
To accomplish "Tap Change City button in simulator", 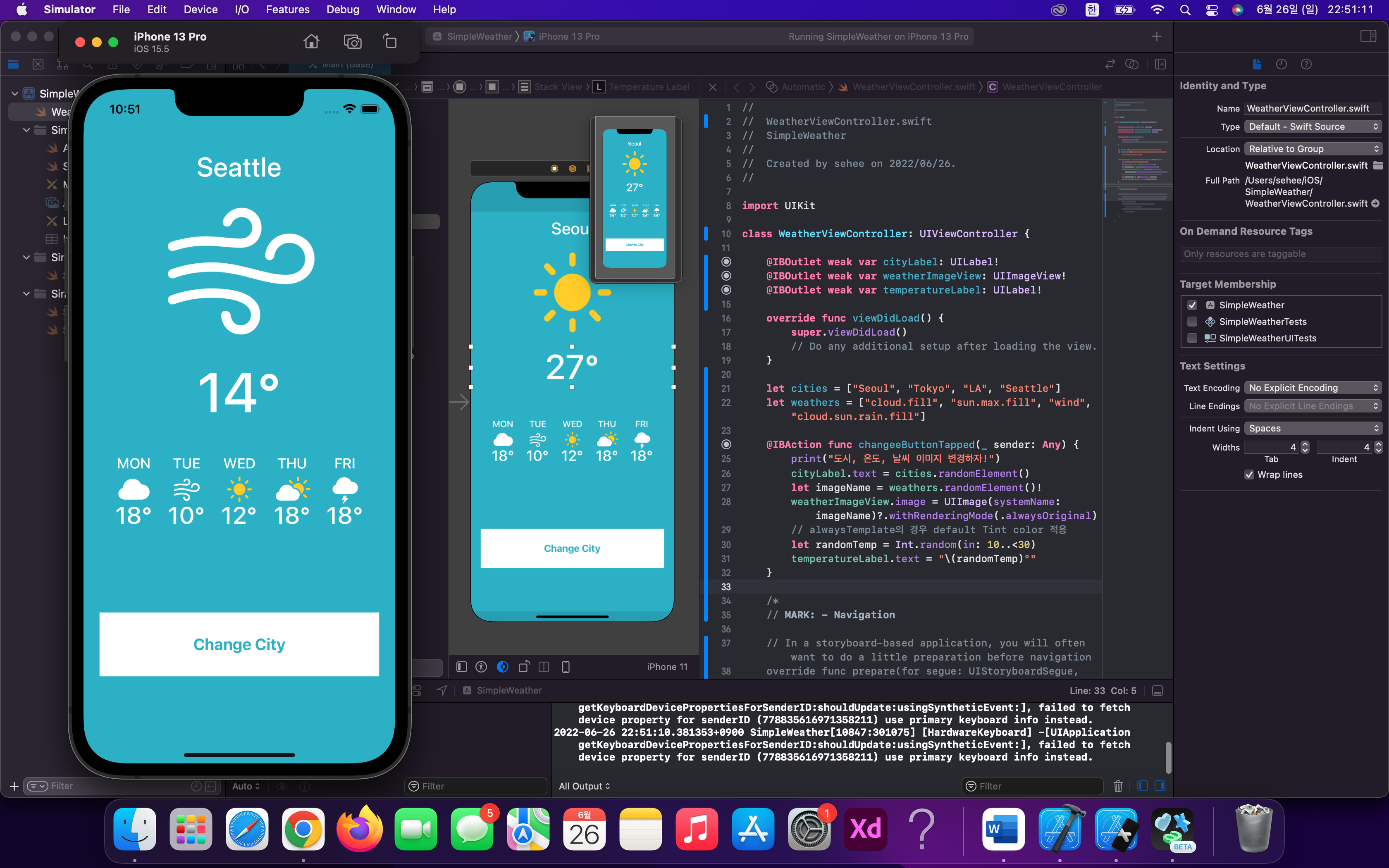I will click(239, 644).
